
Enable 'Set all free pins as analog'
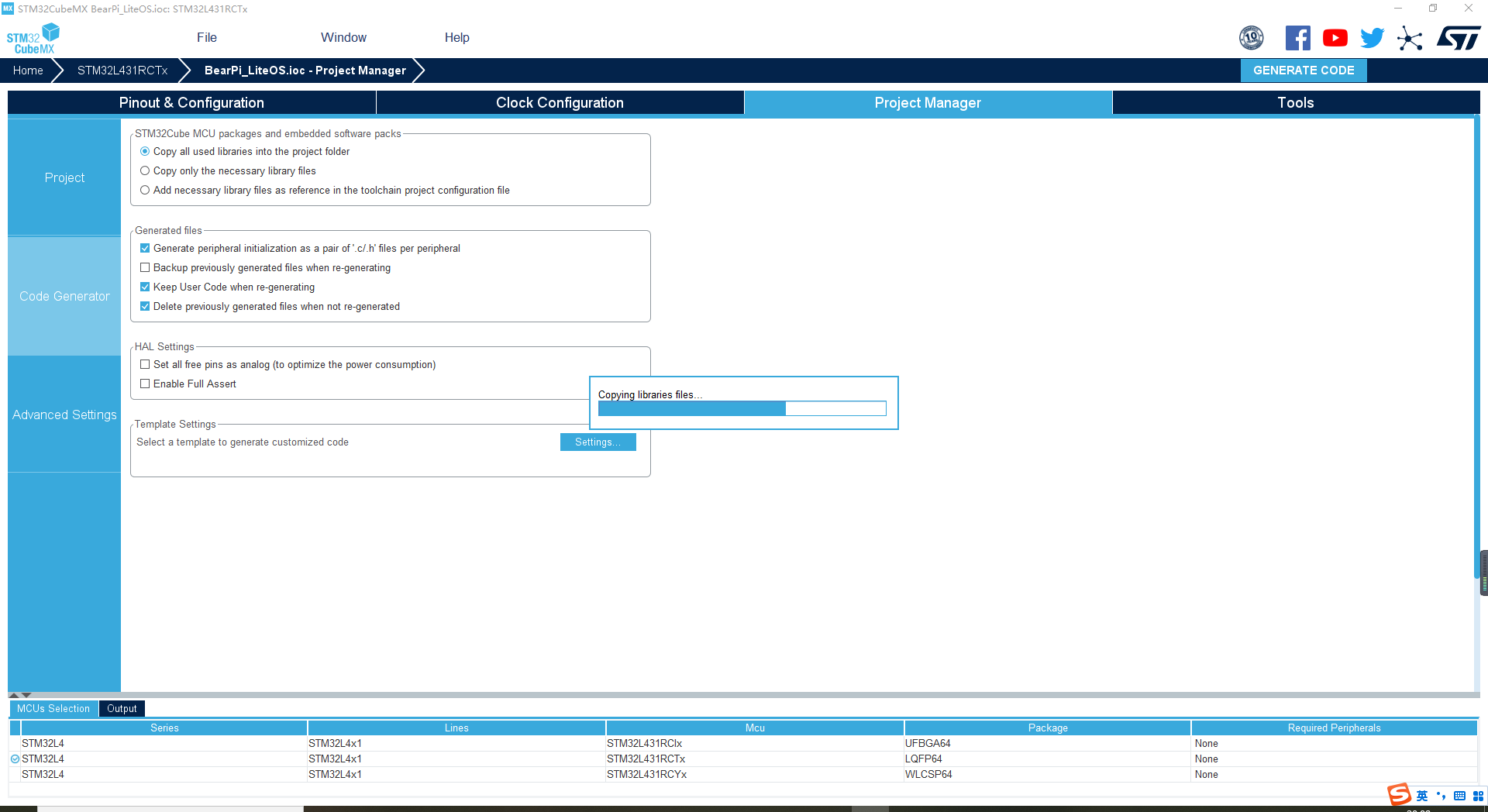[145, 365]
